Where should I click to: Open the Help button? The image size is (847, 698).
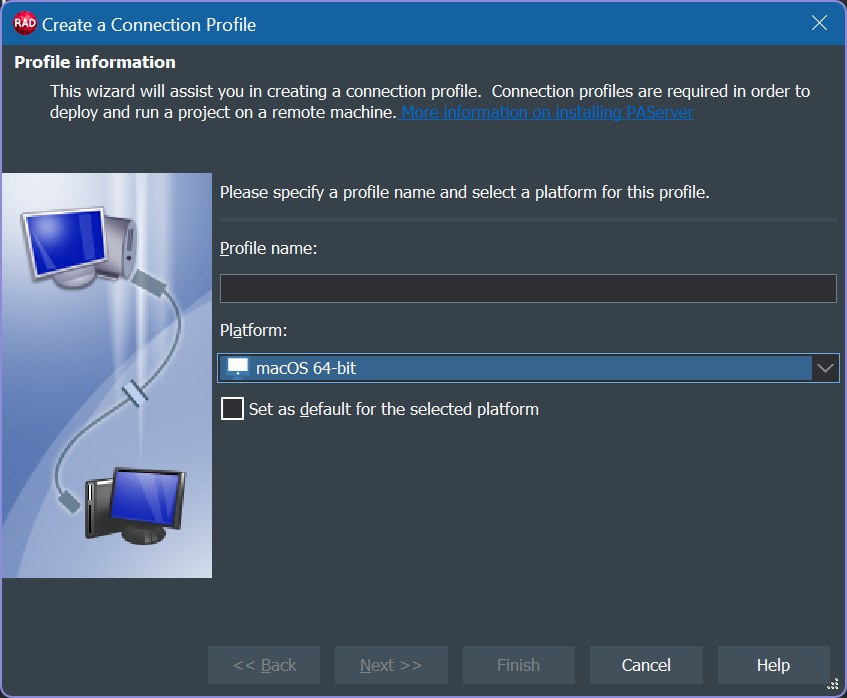tap(774, 665)
